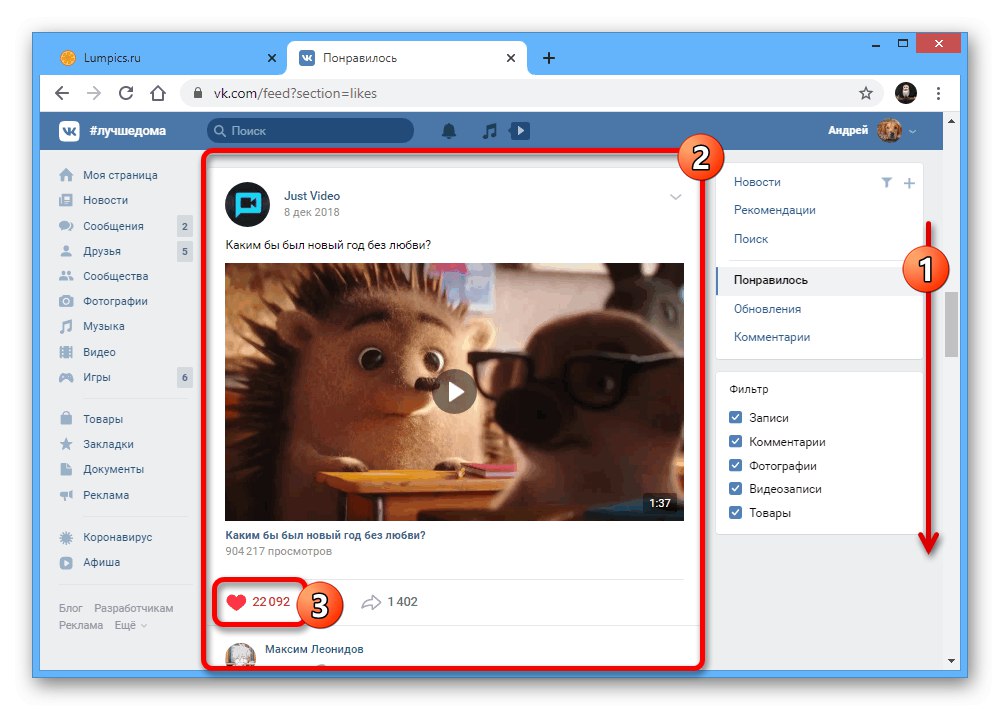The width and height of the screenshot is (1000, 710).
Task: Add a news tab with plus icon
Action: click(x=909, y=183)
